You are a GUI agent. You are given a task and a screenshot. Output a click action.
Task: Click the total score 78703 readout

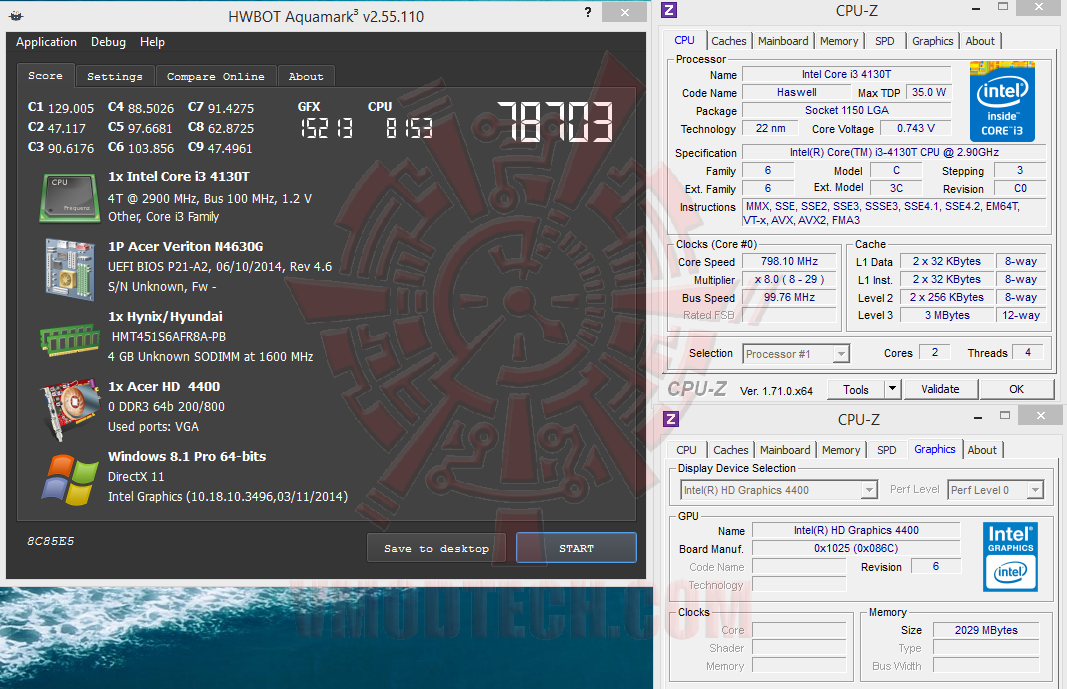(x=555, y=122)
